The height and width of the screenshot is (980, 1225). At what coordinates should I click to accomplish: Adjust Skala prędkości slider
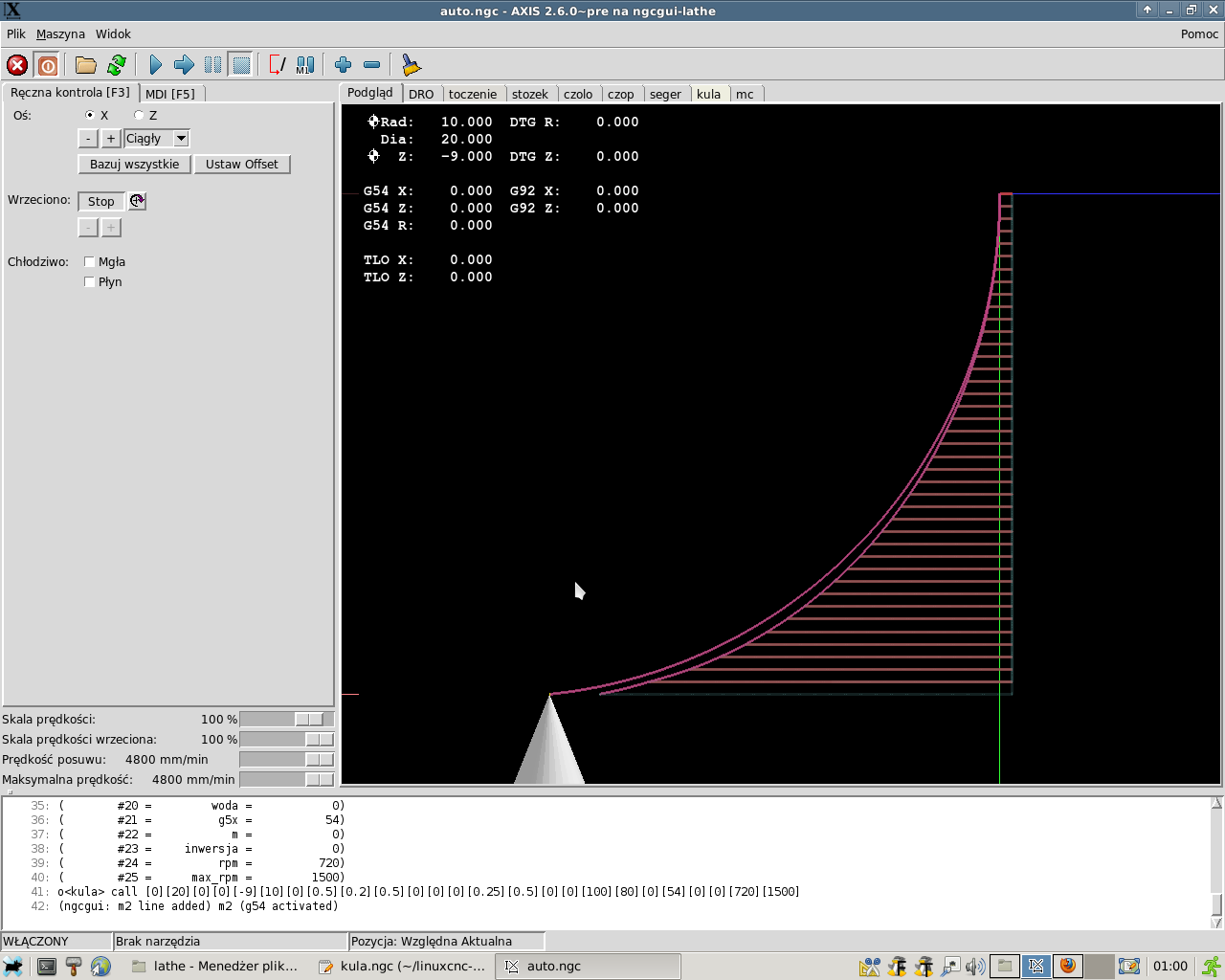coord(286,719)
